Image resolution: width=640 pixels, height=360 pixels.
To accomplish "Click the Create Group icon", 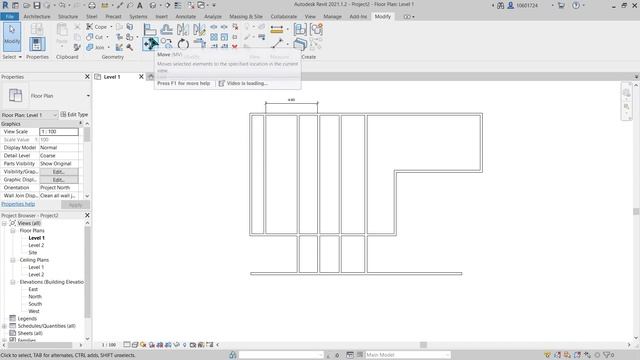I will 316,29.
